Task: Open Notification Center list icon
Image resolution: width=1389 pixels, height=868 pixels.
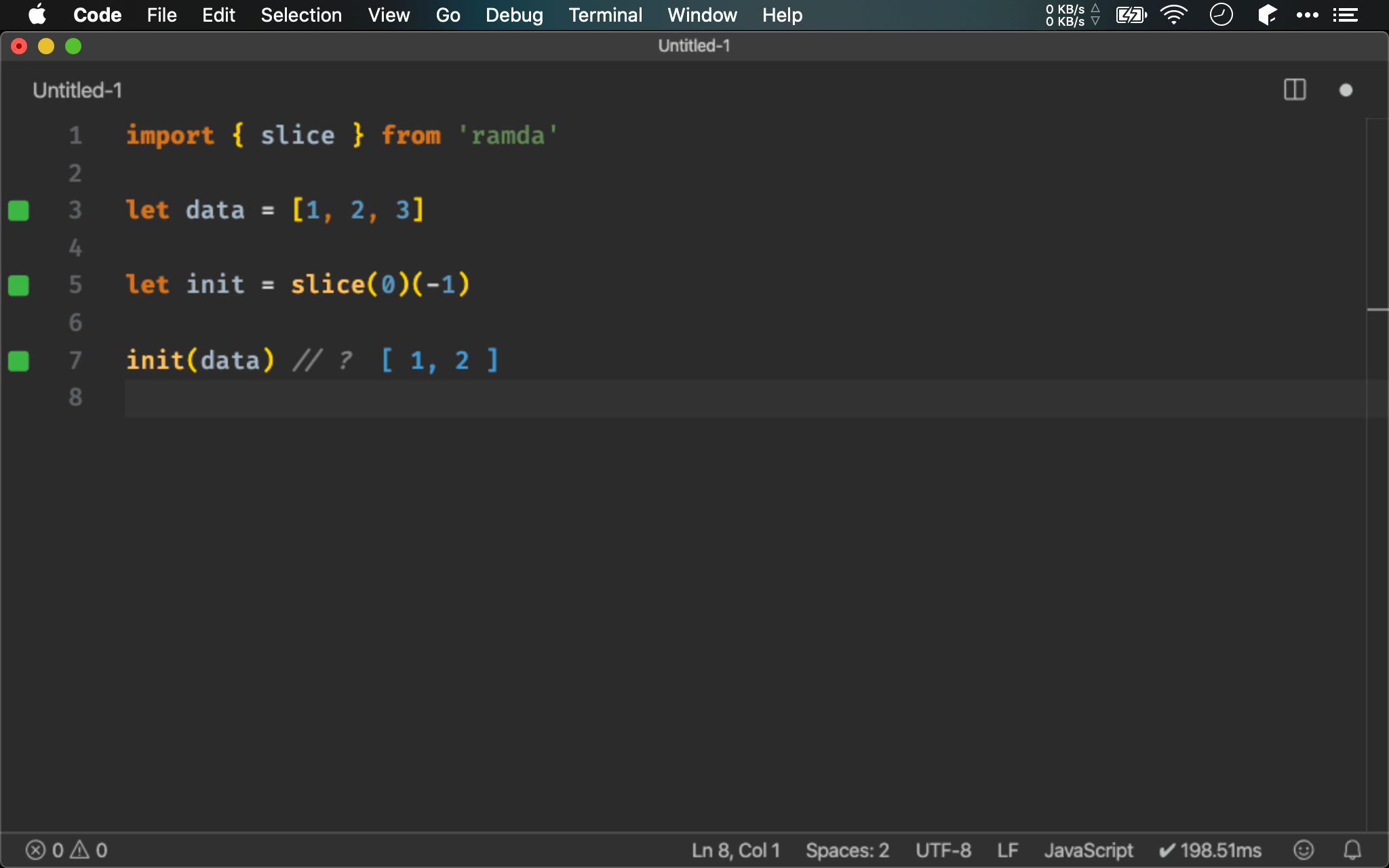Action: pos(1345,15)
